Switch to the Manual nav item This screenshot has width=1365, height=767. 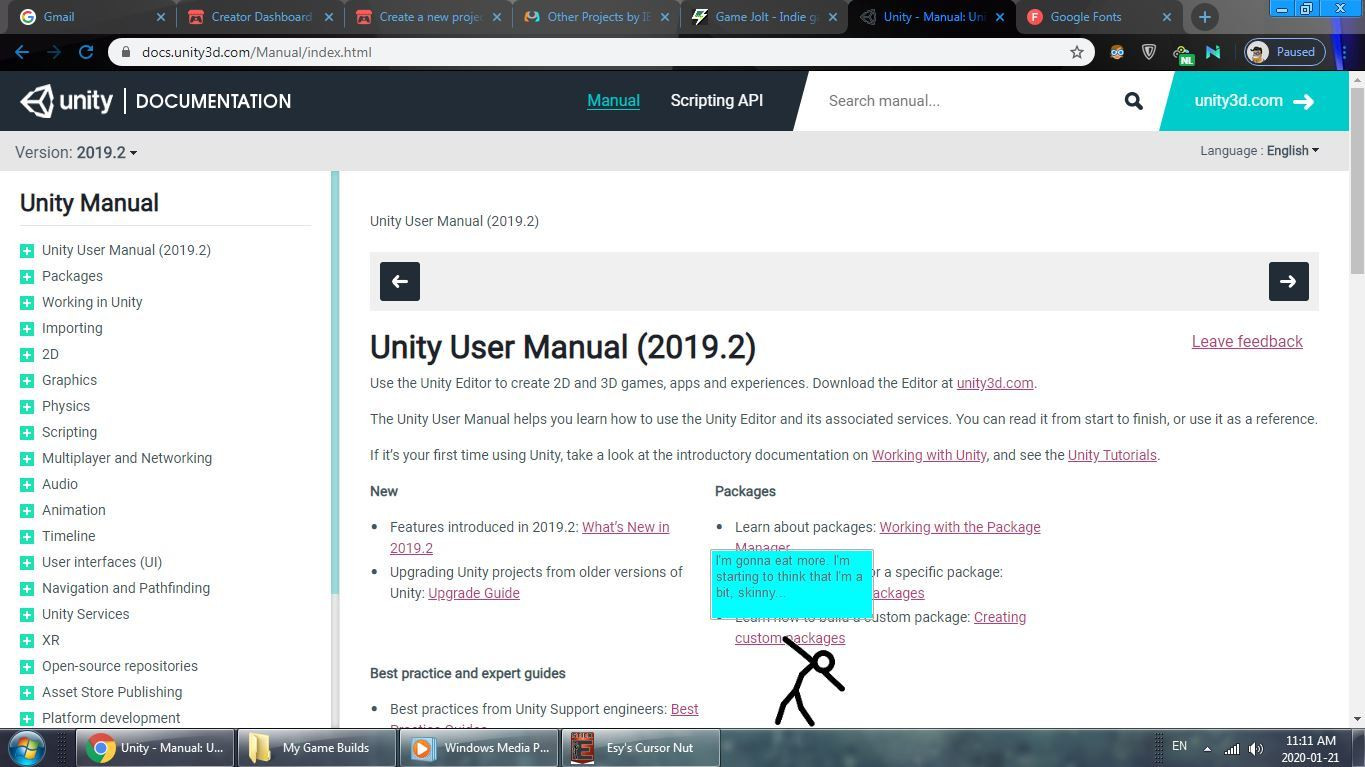(613, 100)
